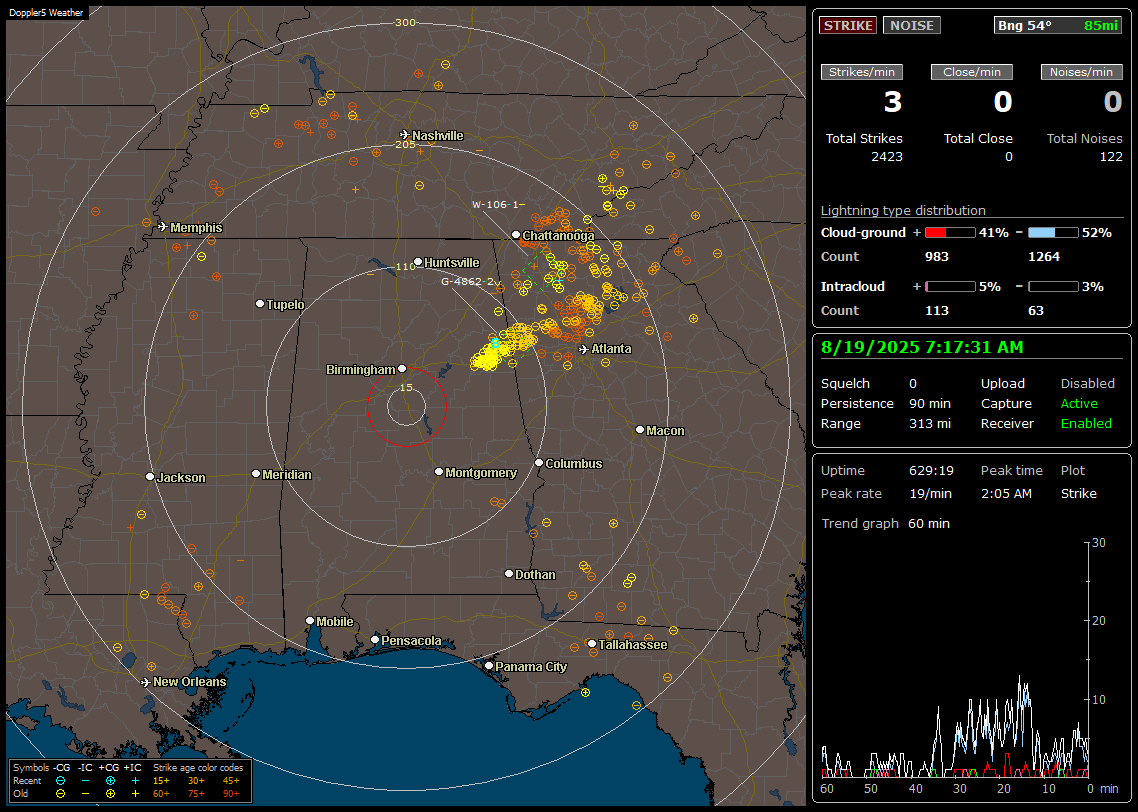Click the NOISE indicator
The height and width of the screenshot is (812, 1138).
click(912, 25)
